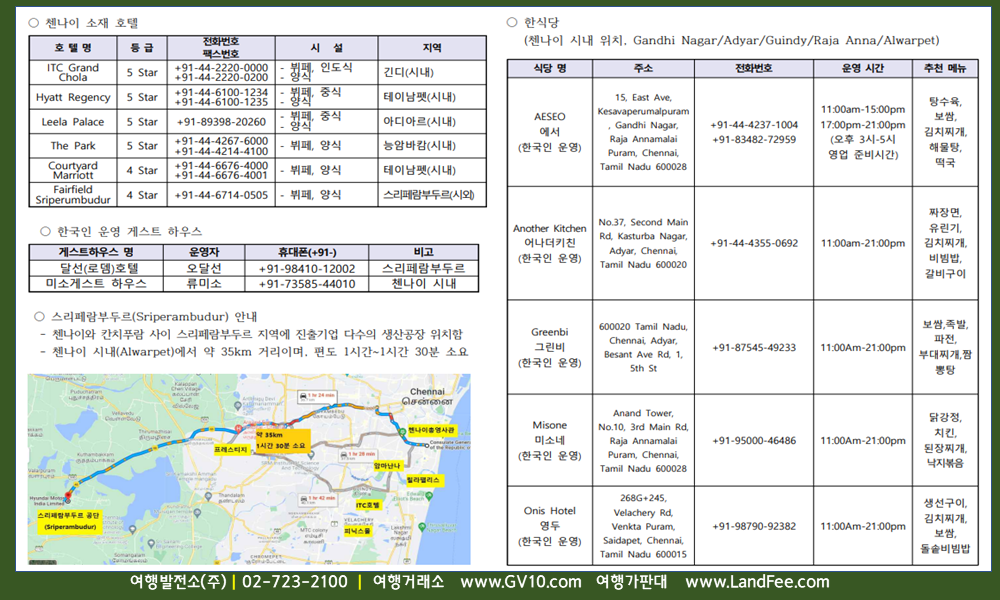The width and height of the screenshot is (1000, 600).
Task: Click the '첸나이 소재 호텔' section heading
Action: coord(92,23)
